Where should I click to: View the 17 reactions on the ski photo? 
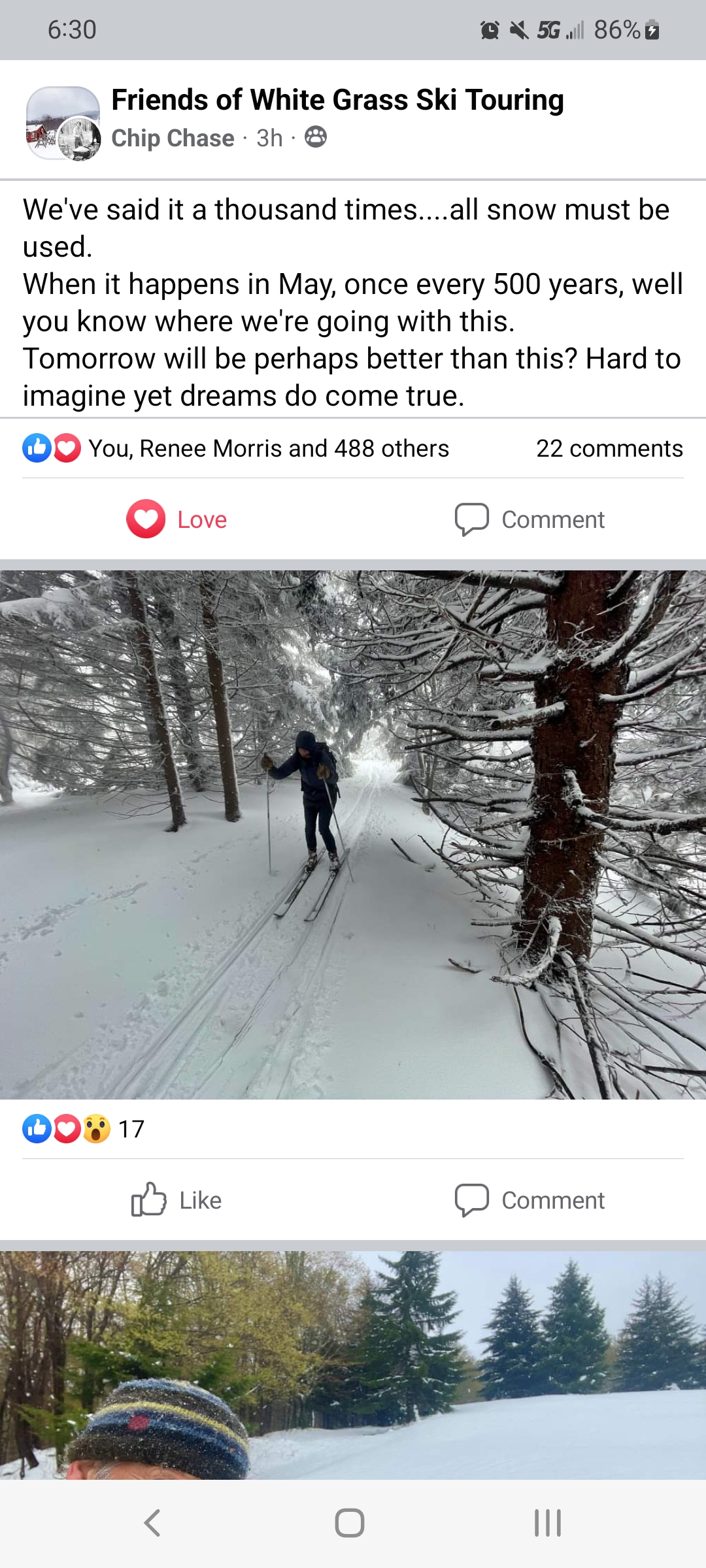point(84,1128)
